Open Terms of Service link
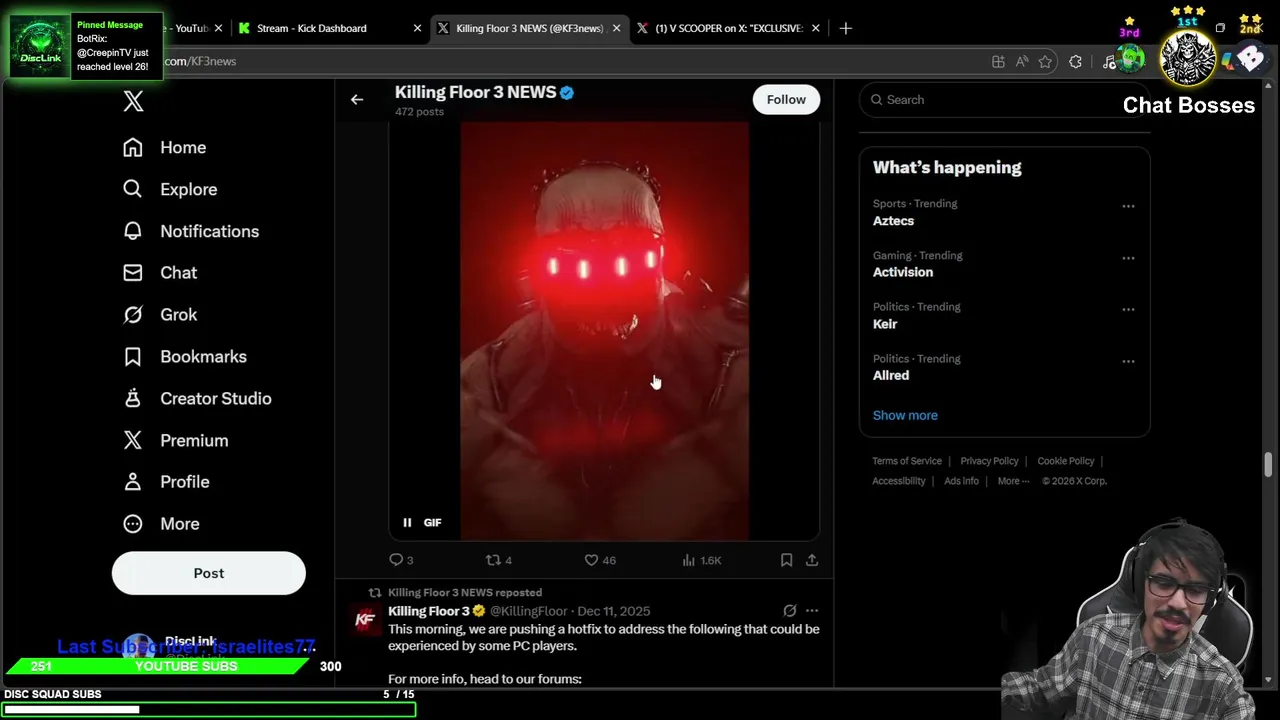Image resolution: width=1280 pixels, height=720 pixels. 907,461
